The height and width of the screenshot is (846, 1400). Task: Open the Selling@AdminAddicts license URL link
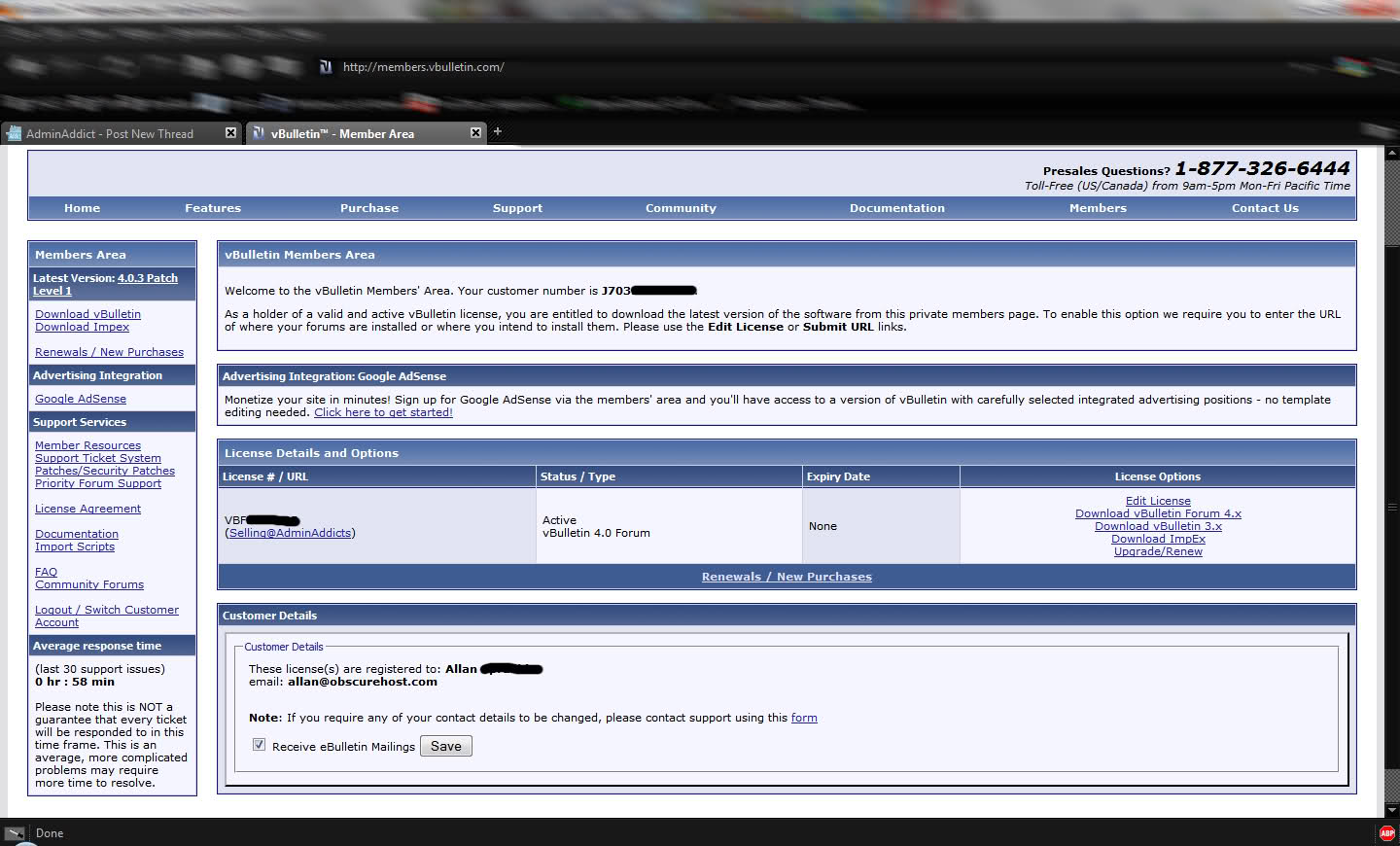tap(290, 533)
